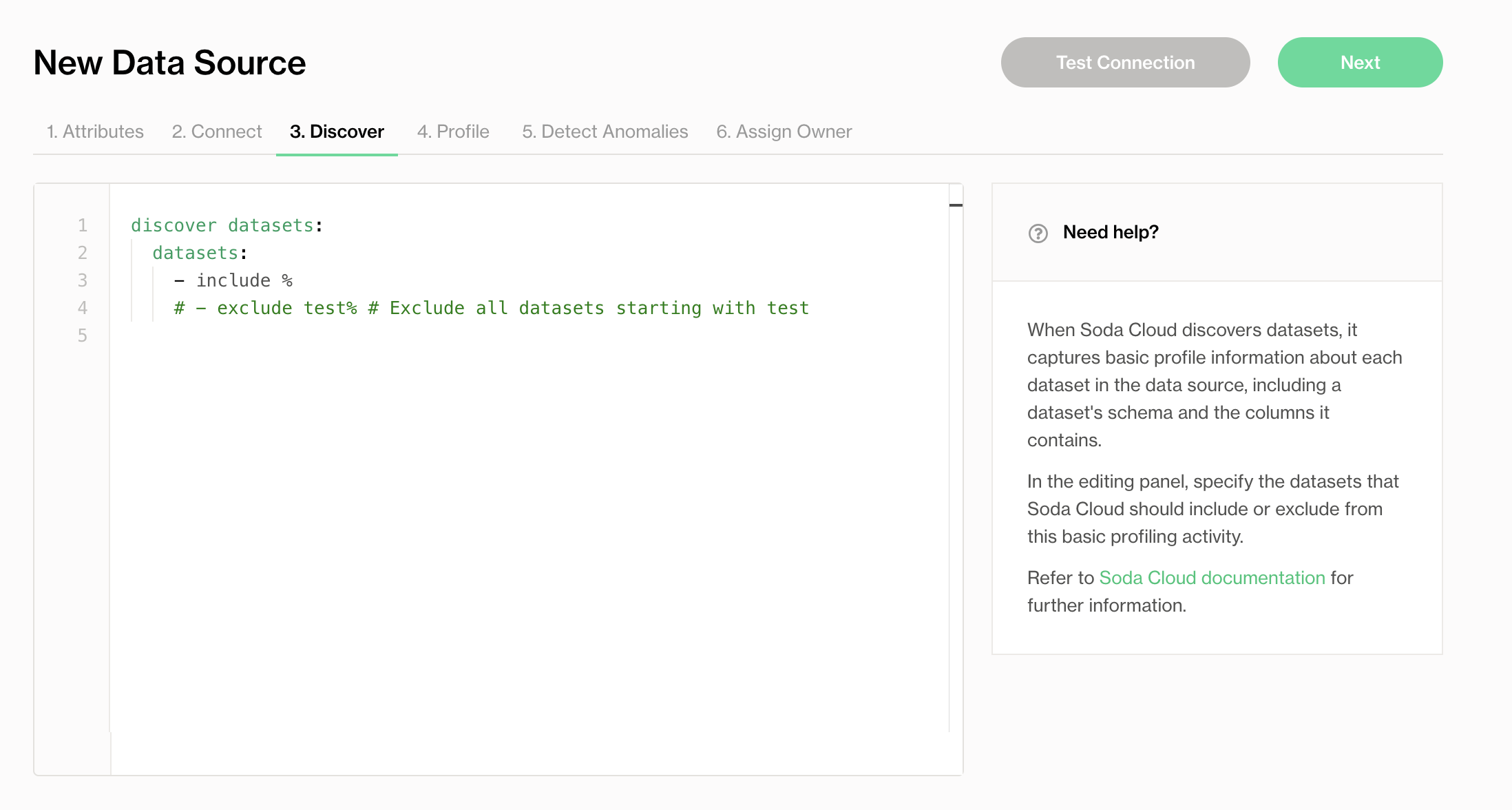The width and height of the screenshot is (1512, 810).
Task: Click the 'New Data Source' page title
Action: (169, 63)
